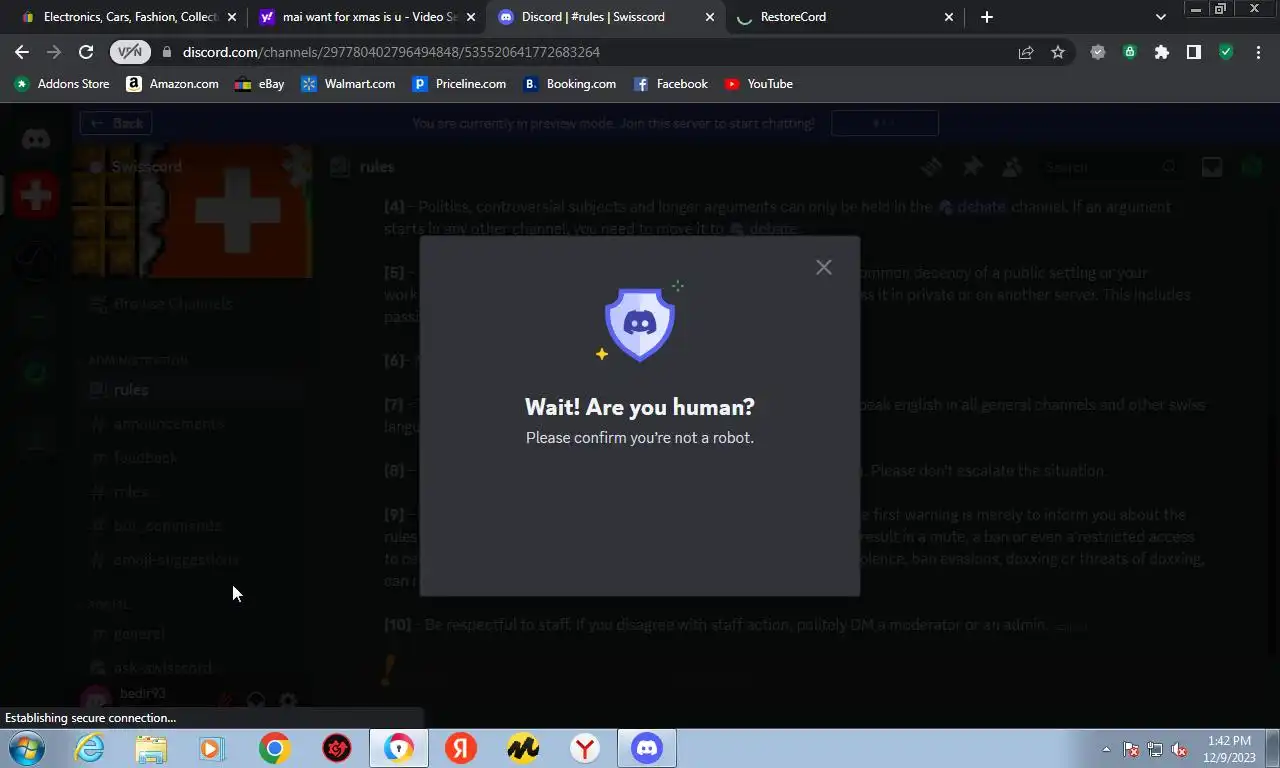
Task: Open a new browser tab
Action: coord(987,17)
